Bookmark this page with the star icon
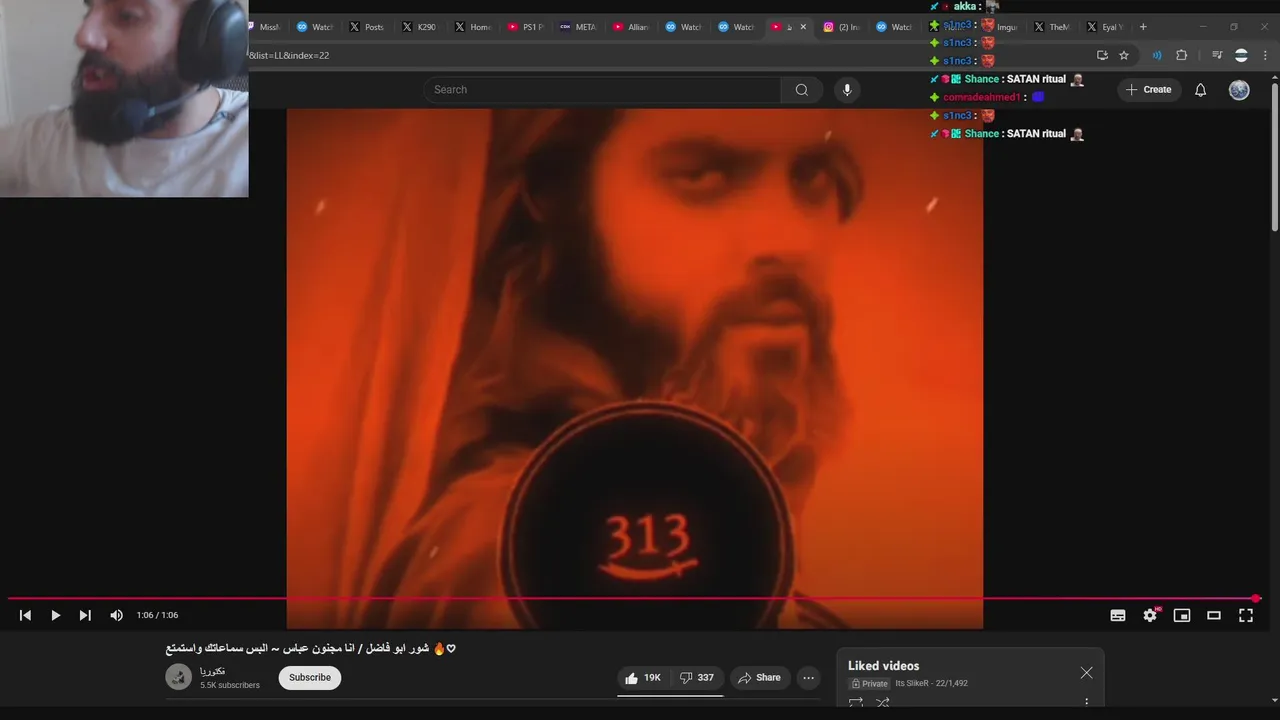This screenshot has width=1280, height=720. tap(1124, 55)
